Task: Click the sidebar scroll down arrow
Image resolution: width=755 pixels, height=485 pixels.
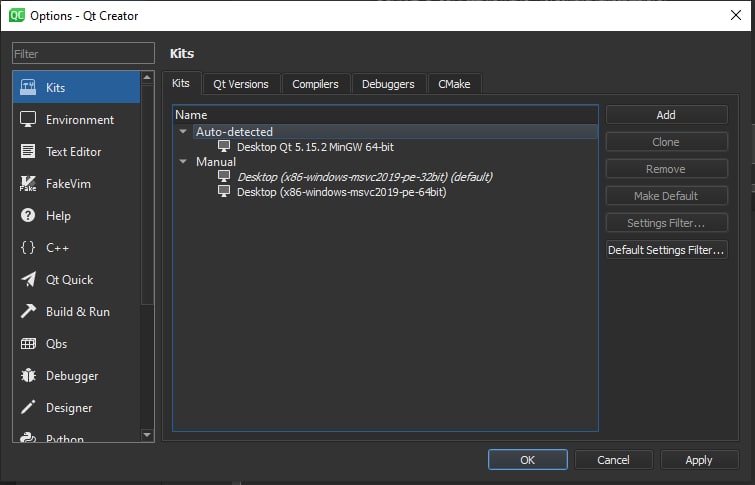Action: tap(147, 435)
